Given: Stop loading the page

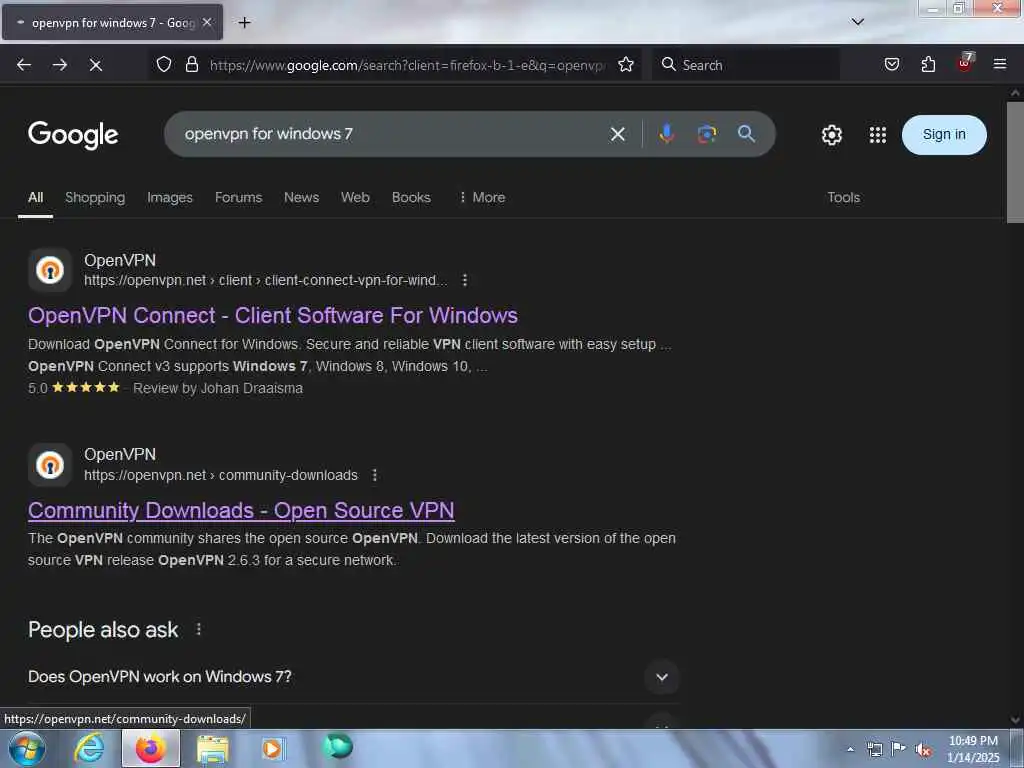Looking at the screenshot, I should click(95, 65).
